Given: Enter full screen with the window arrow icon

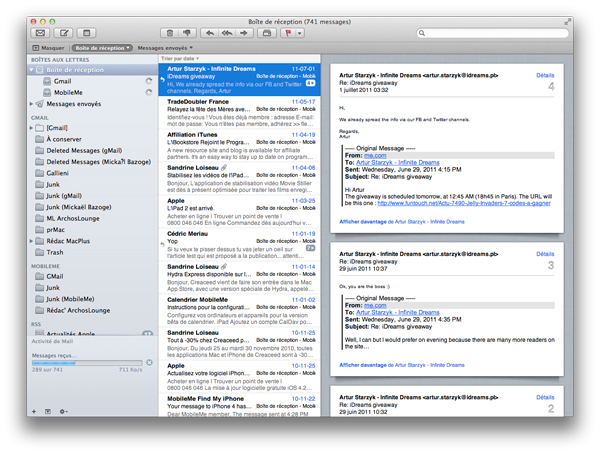Looking at the screenshot, I should click(x=567, y=22).
